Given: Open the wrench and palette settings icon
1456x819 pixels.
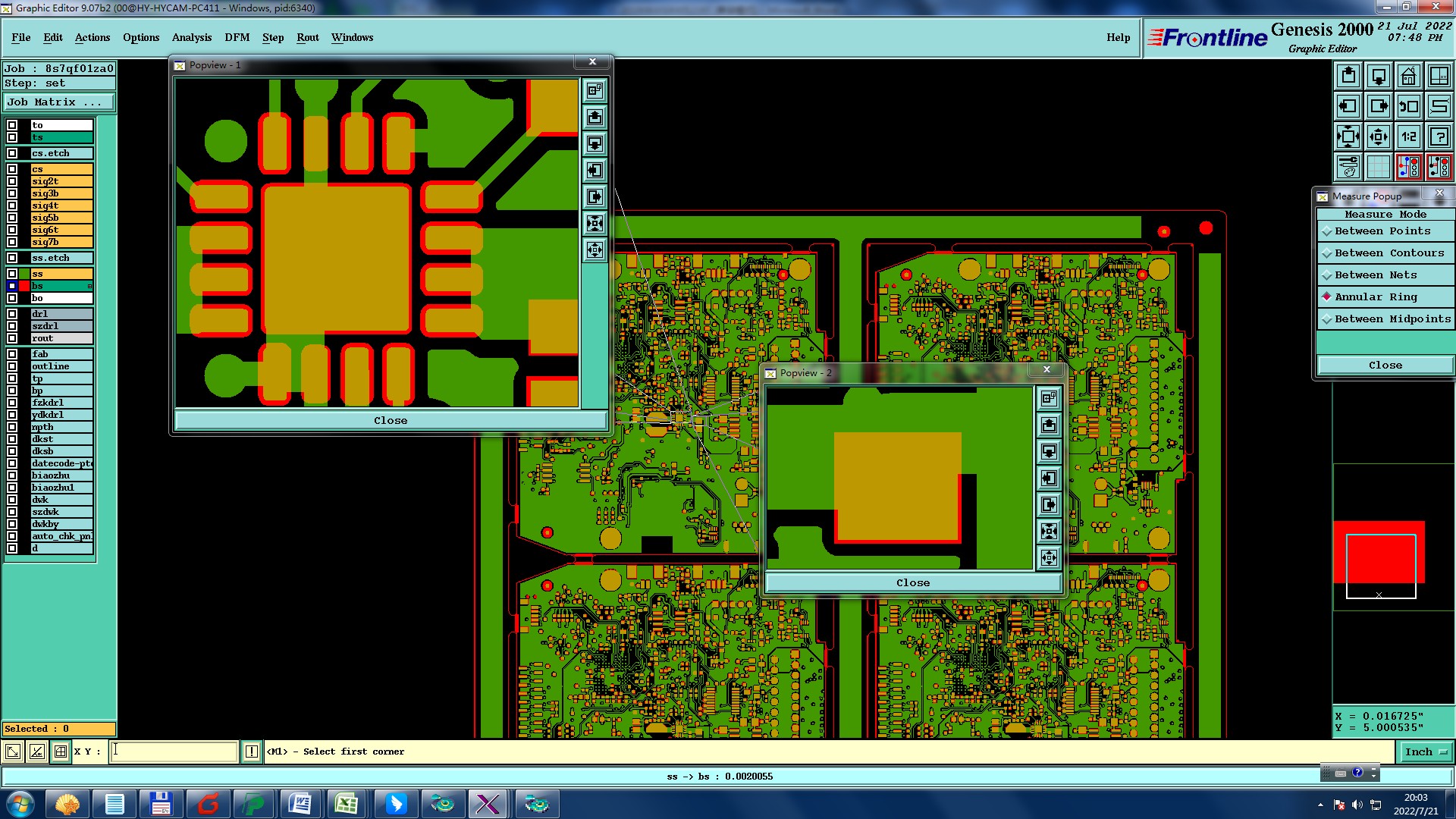Looking at the screenshot, I should pyautogui.click(x=1348, y=167).
